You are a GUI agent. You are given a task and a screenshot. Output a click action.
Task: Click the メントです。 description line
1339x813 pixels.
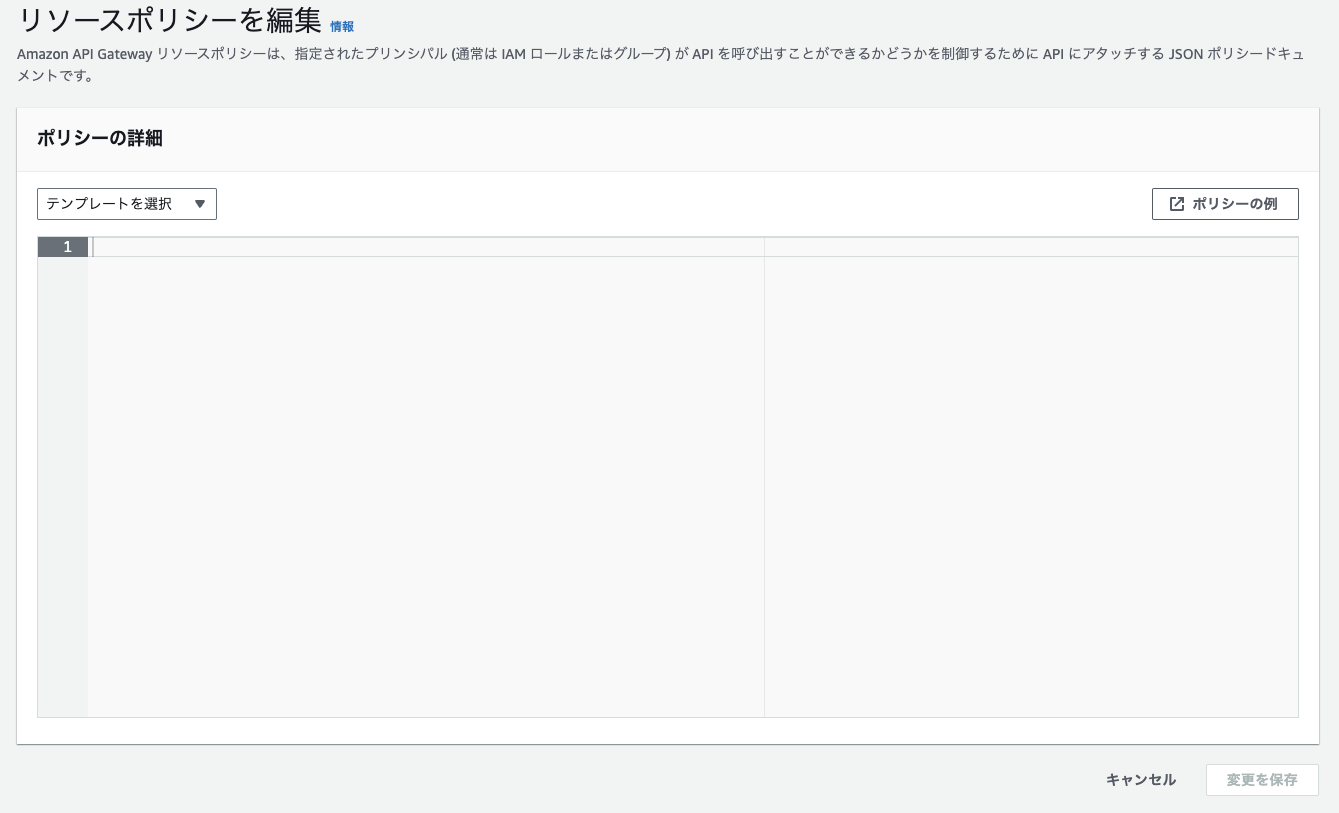[x=56, y=76]
